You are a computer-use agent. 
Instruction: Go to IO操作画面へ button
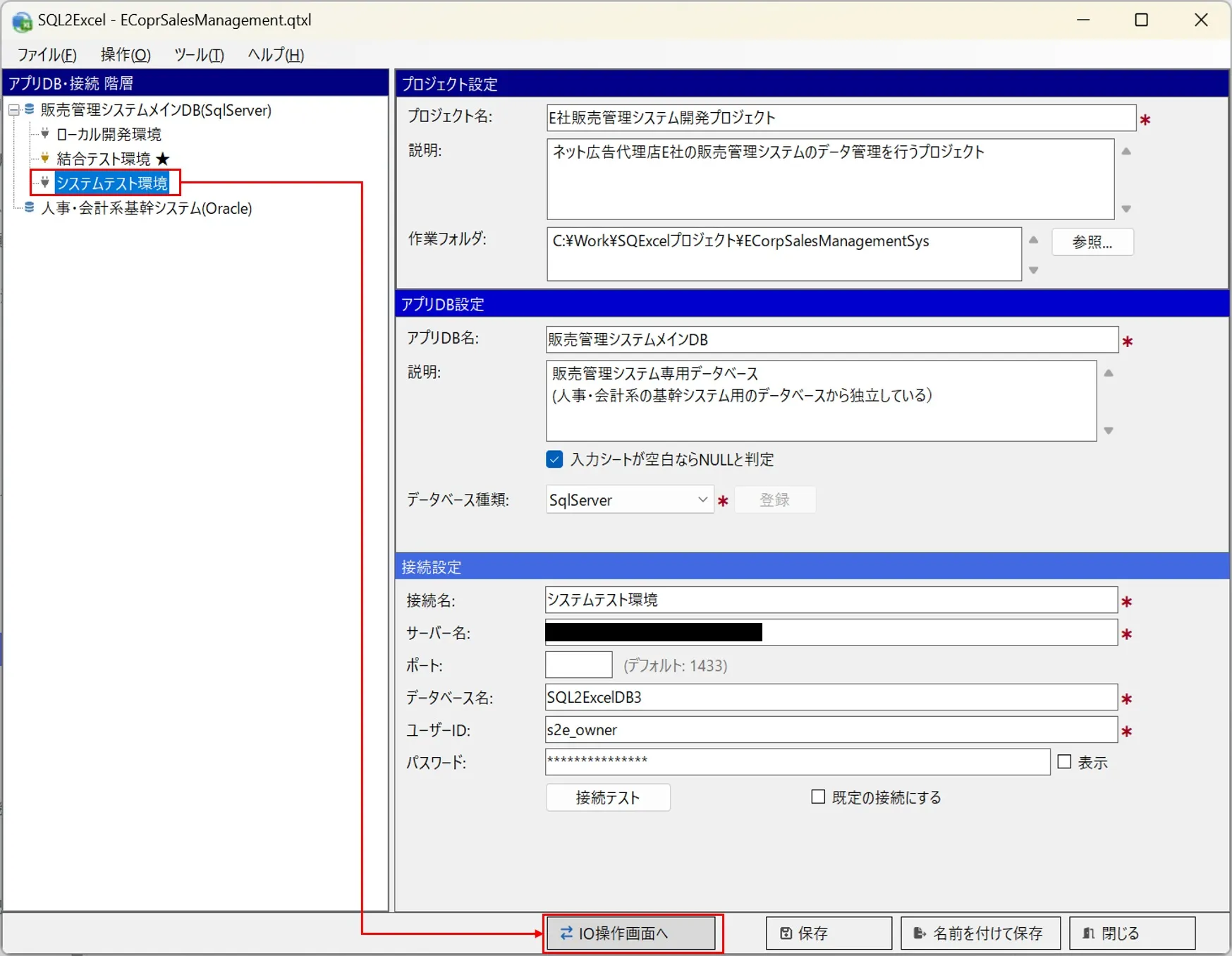click(631, 933)
